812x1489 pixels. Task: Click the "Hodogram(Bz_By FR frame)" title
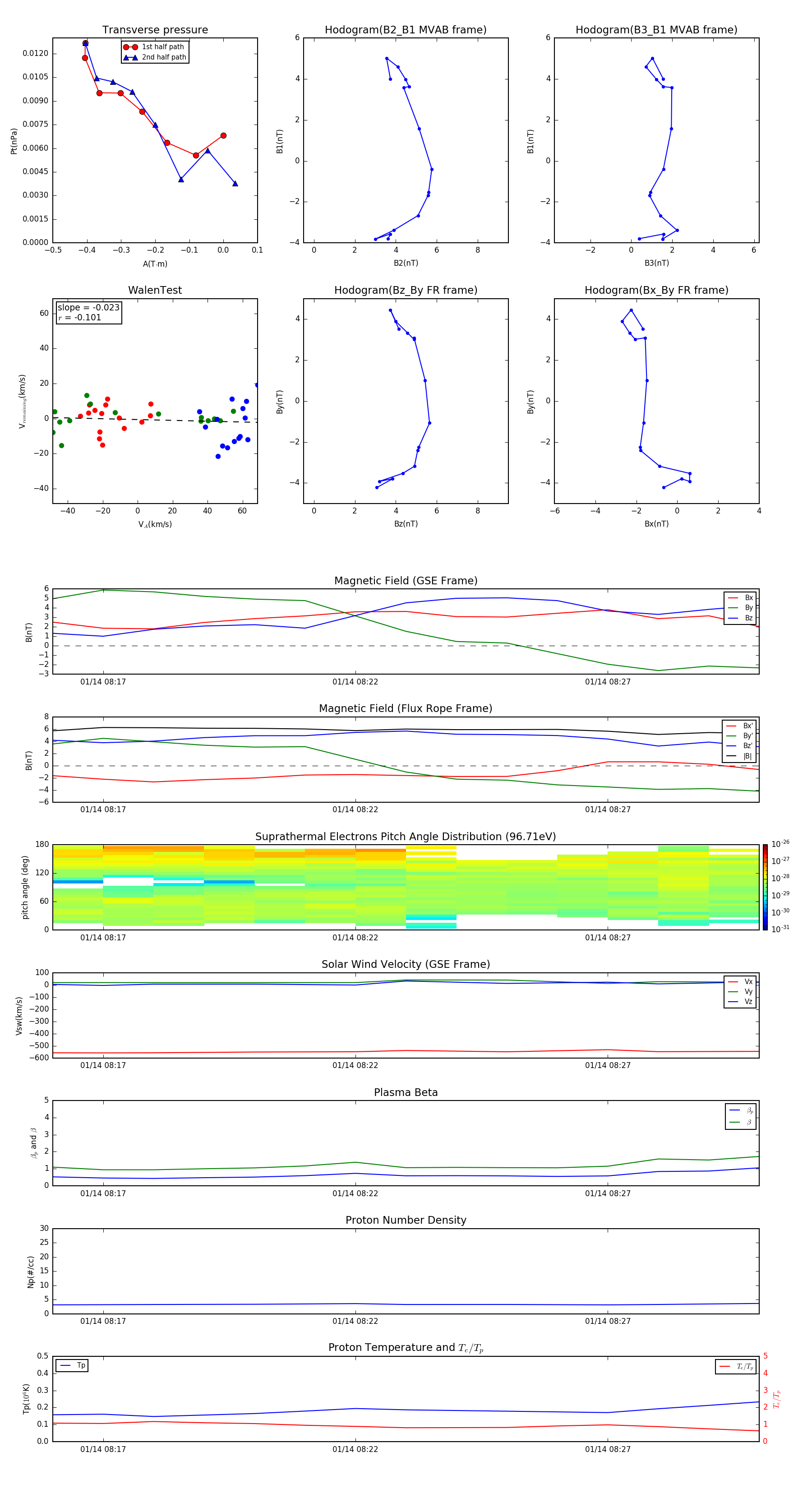click(406, 290)
